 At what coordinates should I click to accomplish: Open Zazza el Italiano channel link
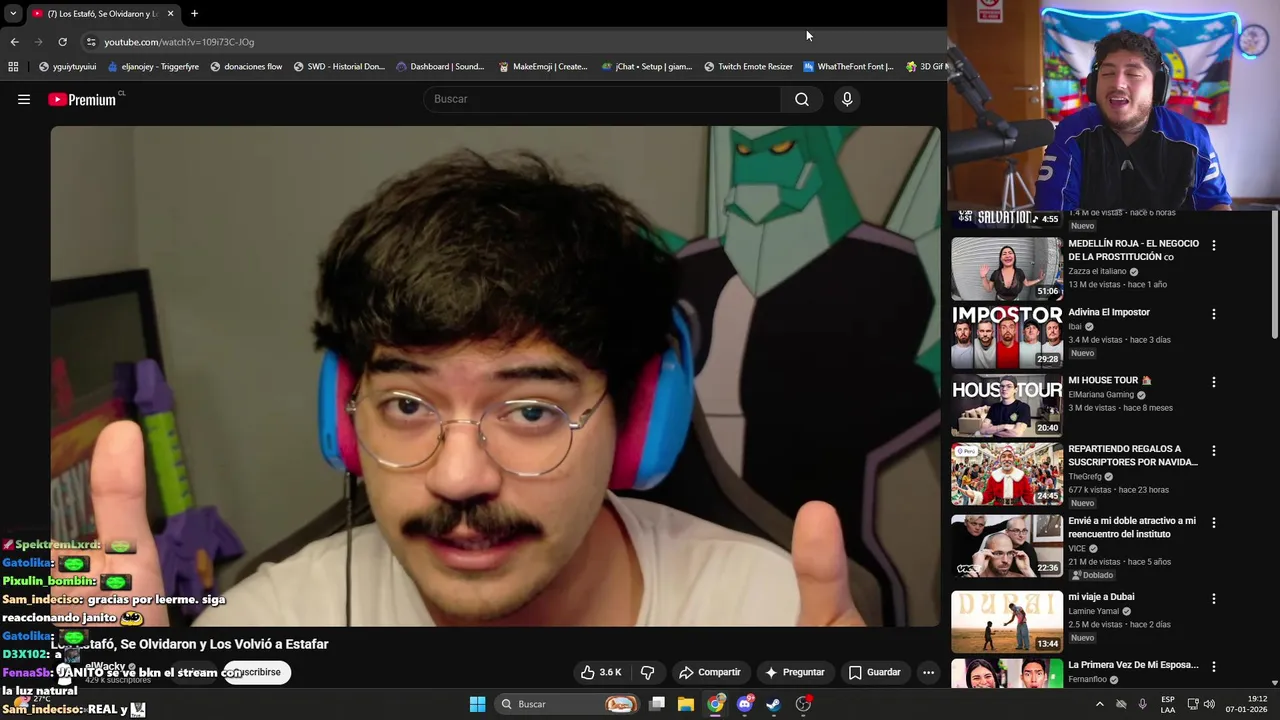(1097, 271)
